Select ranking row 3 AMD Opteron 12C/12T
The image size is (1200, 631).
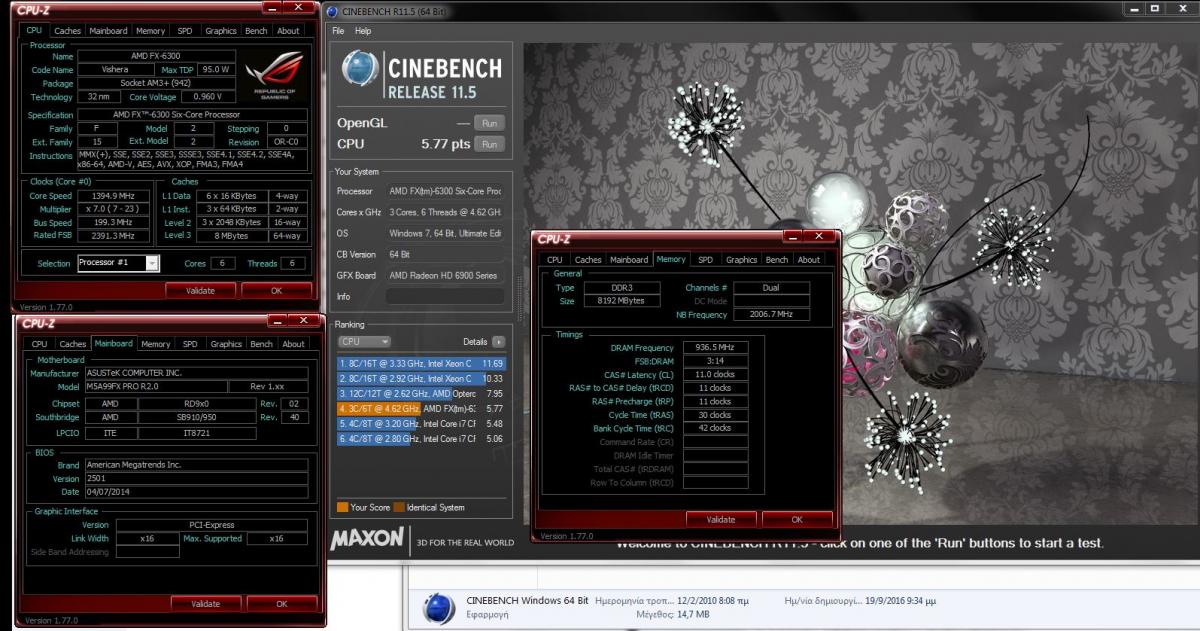(x=421, y=393)
